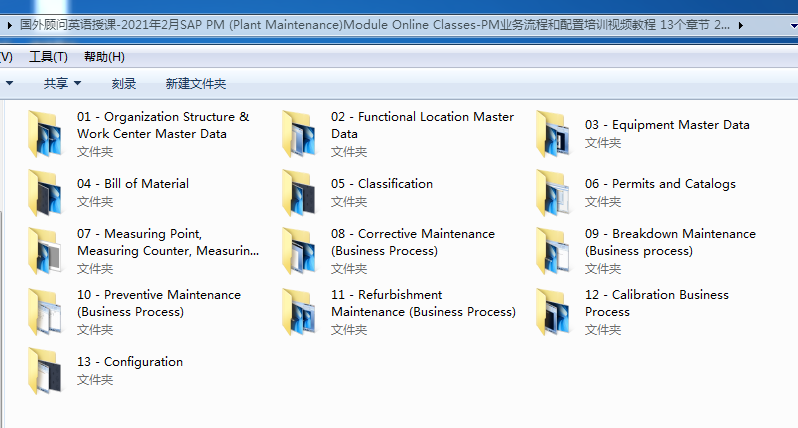This screenshot has height=428, width=798.
Task: Select the '05 - Classification' name
Action: coord(382,184)
